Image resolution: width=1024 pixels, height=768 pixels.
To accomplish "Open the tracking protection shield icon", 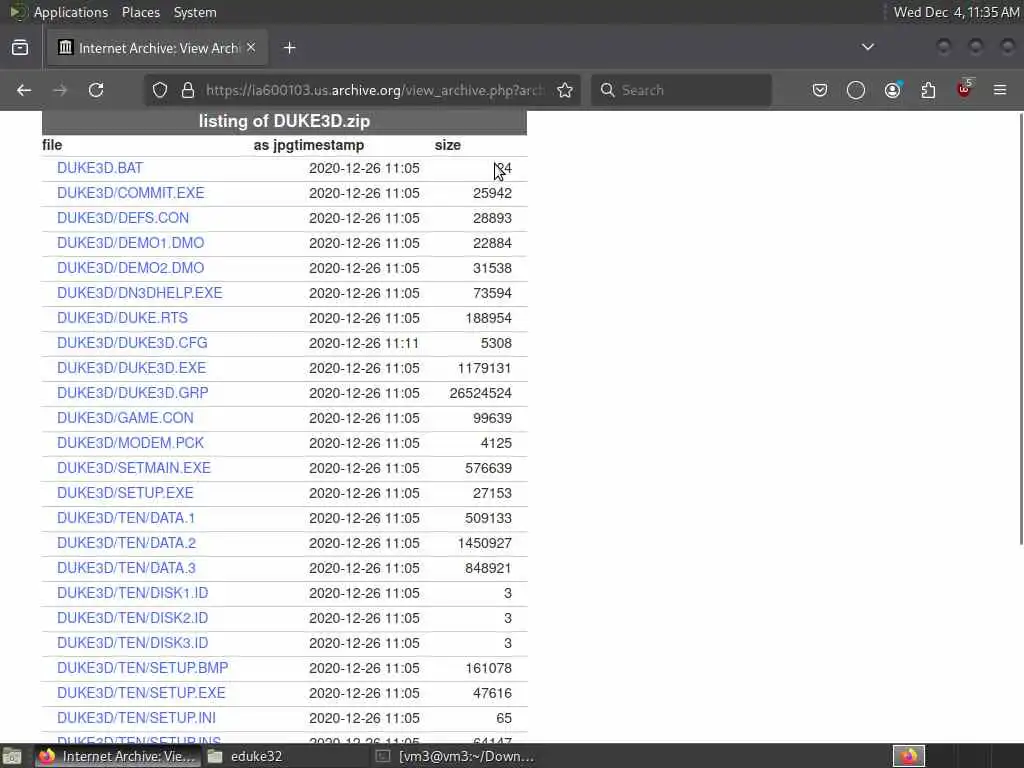I will (x=160, y=90).
